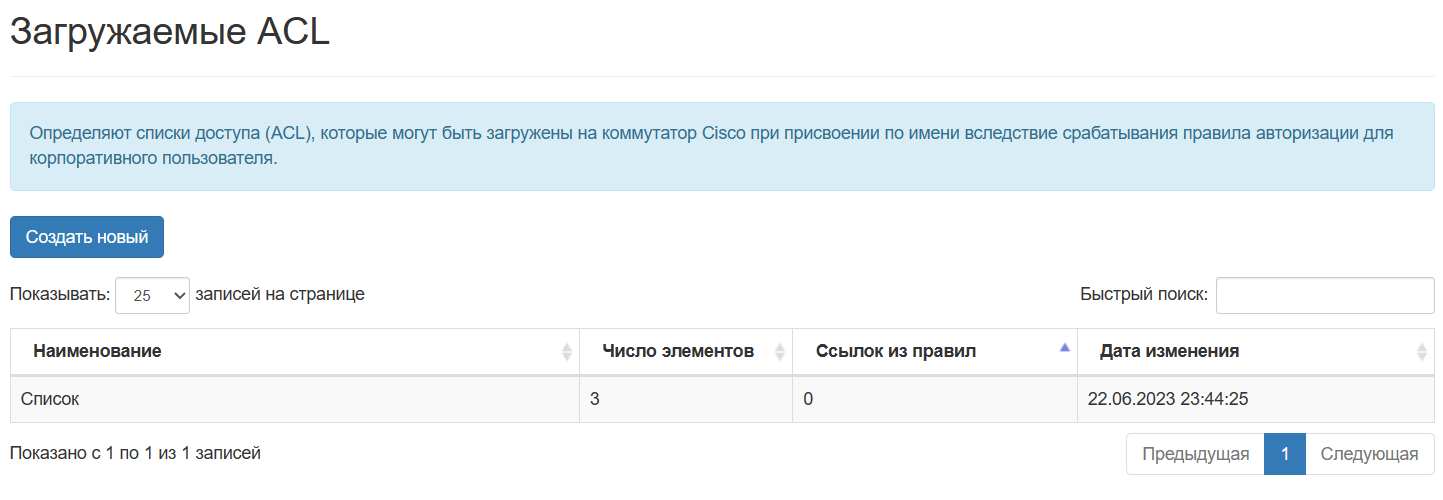Sort table by Наименование header
1443x500 pixels.
(x=97, y=351)
